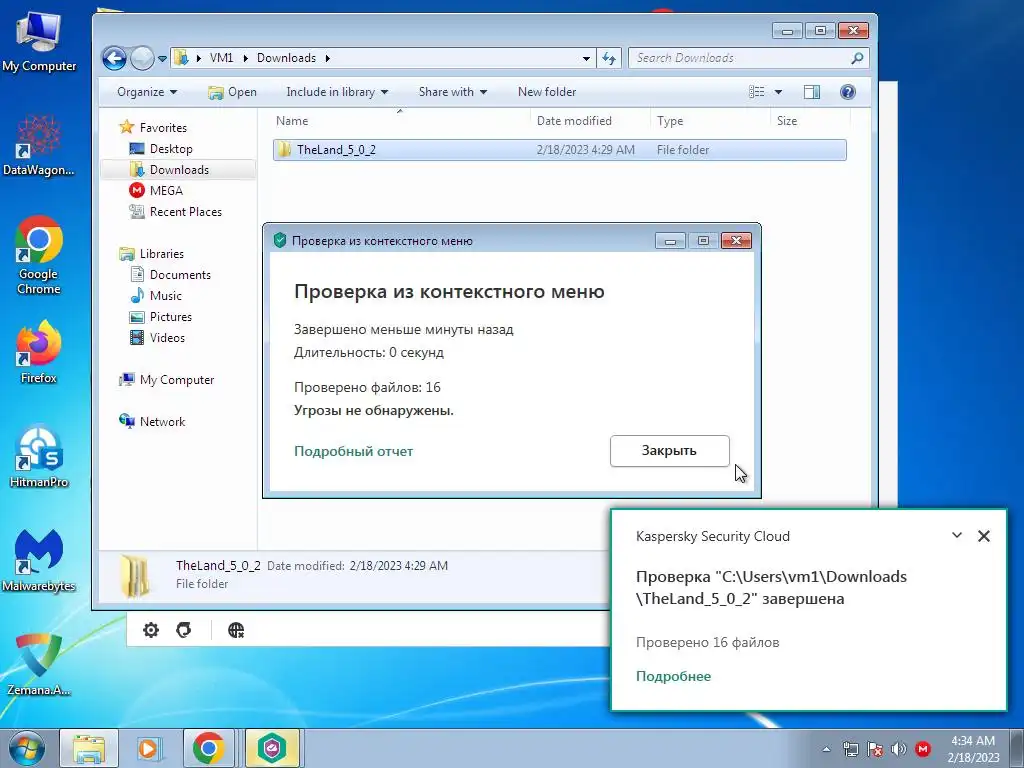Open the Share with dropdown
Screen dimensions: 1024x768
(x=453, y=92)
